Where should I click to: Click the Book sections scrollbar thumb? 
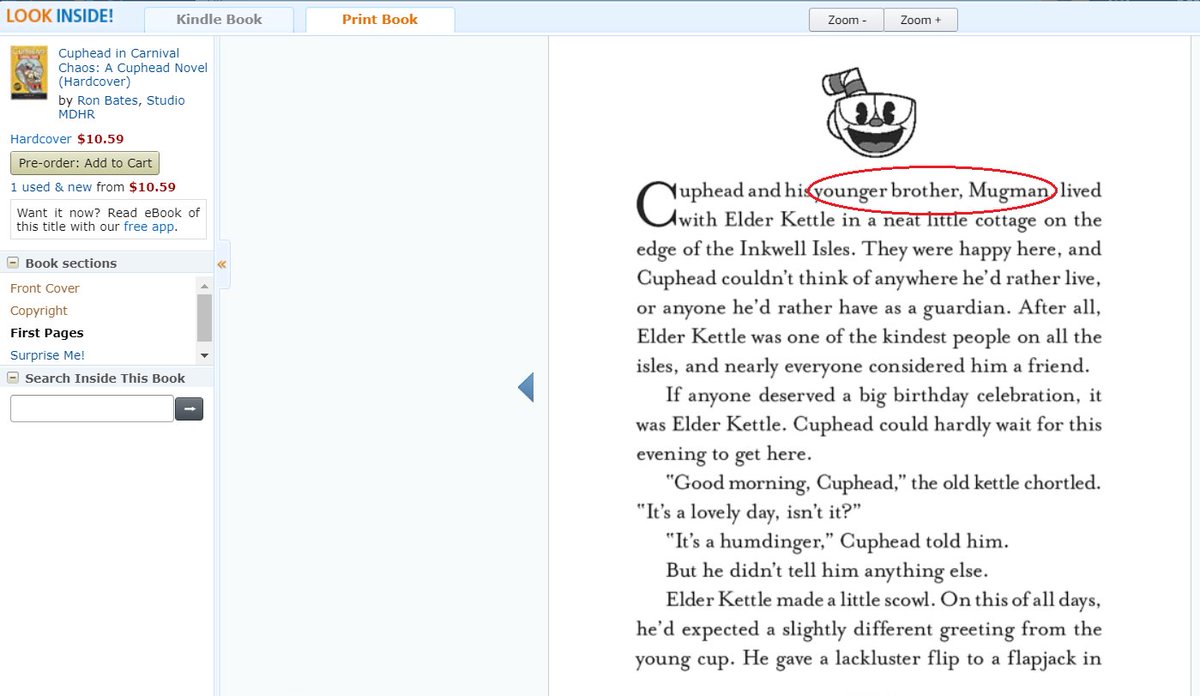(205, 318)
